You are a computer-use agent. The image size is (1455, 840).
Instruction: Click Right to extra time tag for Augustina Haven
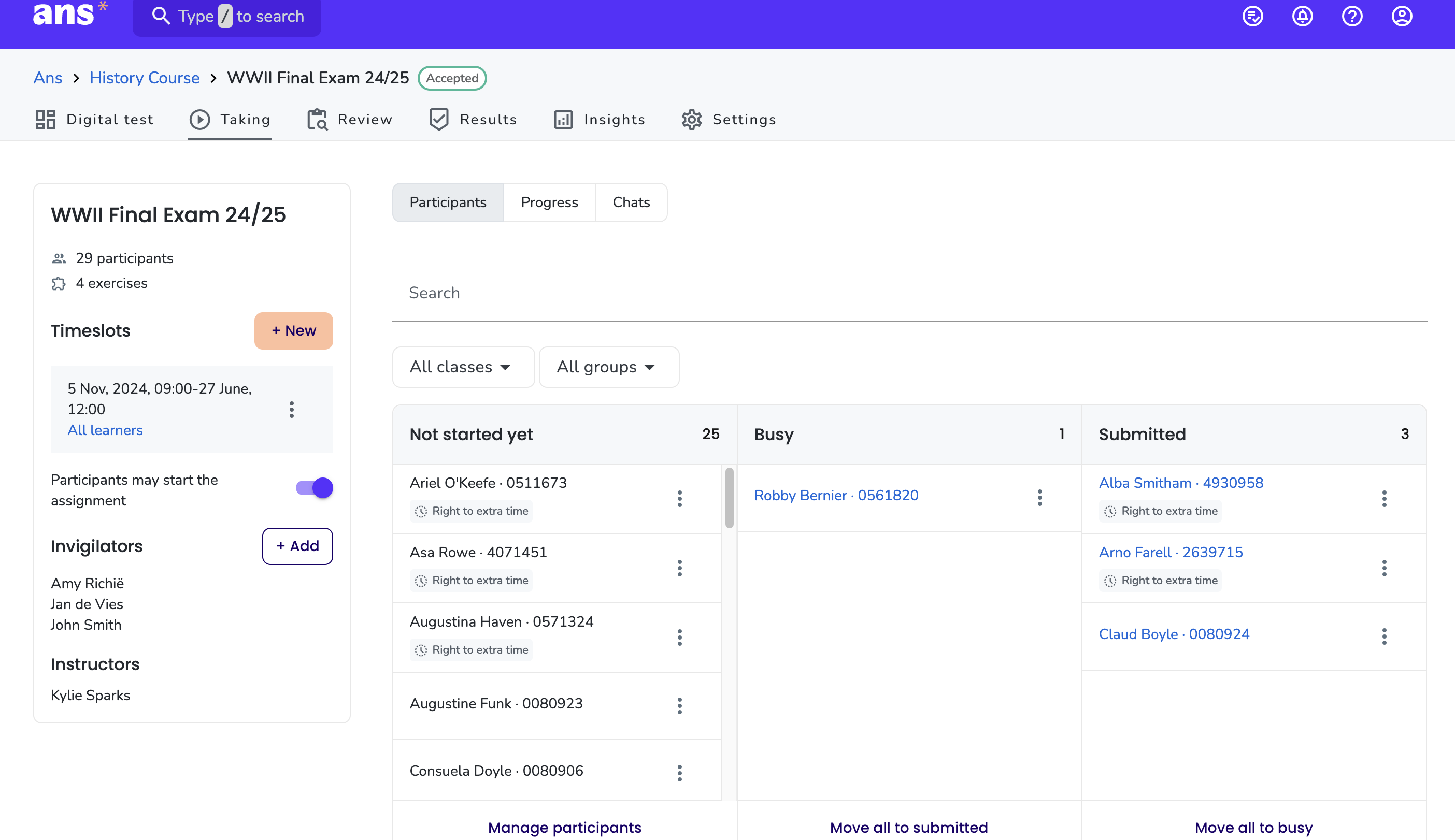(471, 649)
